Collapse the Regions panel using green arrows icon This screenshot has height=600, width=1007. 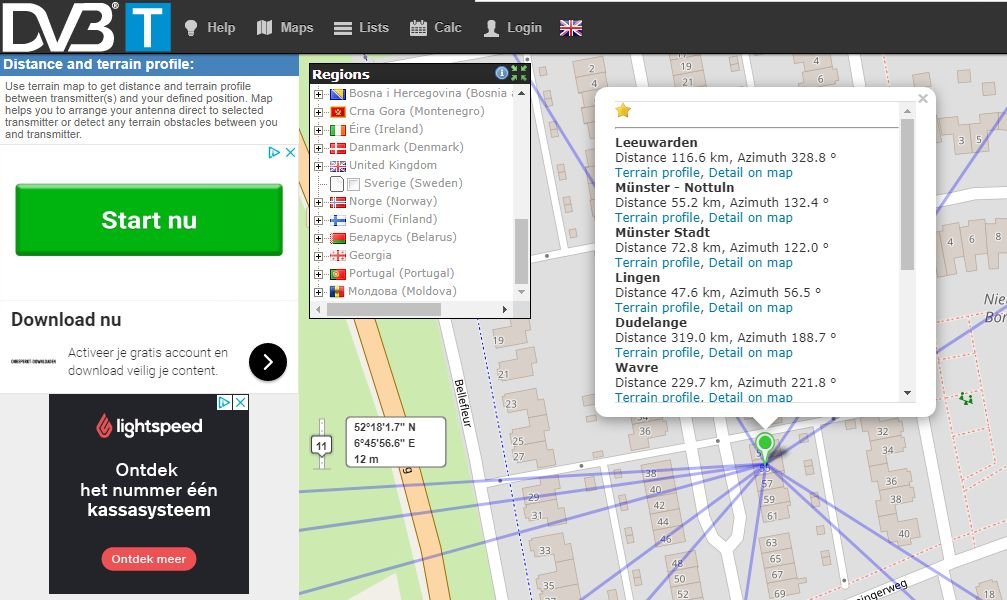tap(519, 73)
